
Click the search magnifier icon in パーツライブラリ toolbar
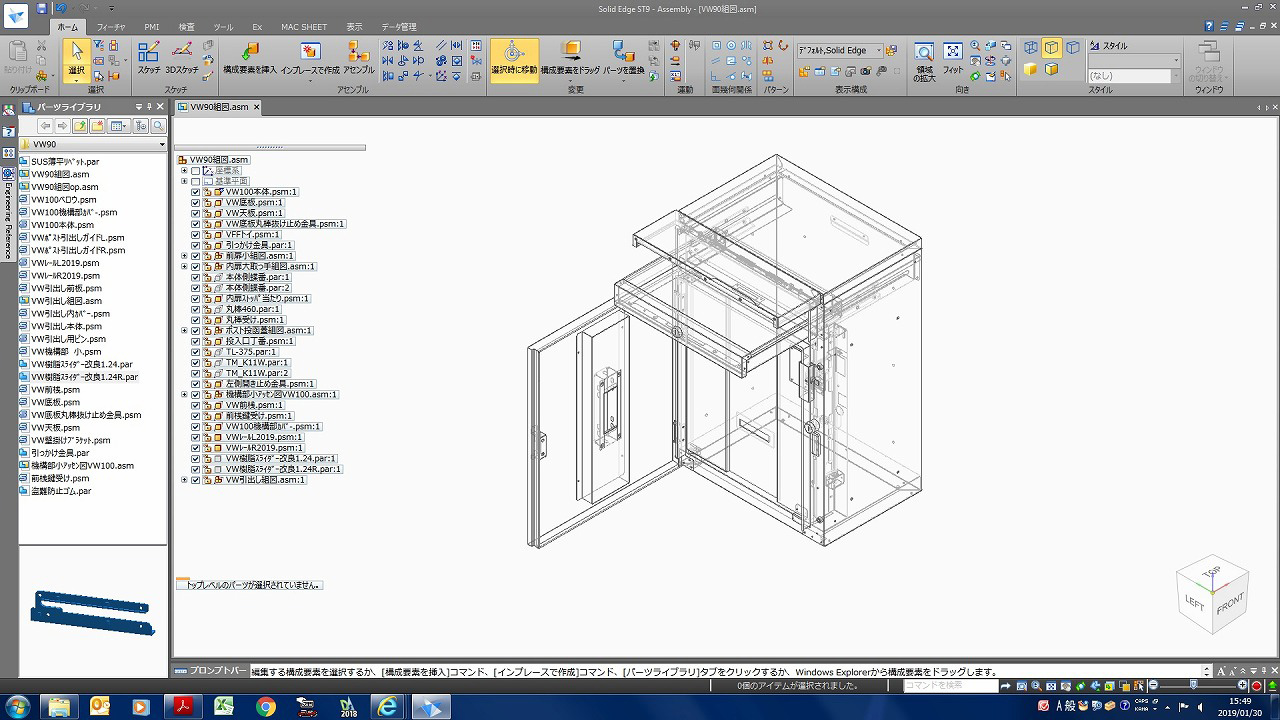tap(158, 126)
